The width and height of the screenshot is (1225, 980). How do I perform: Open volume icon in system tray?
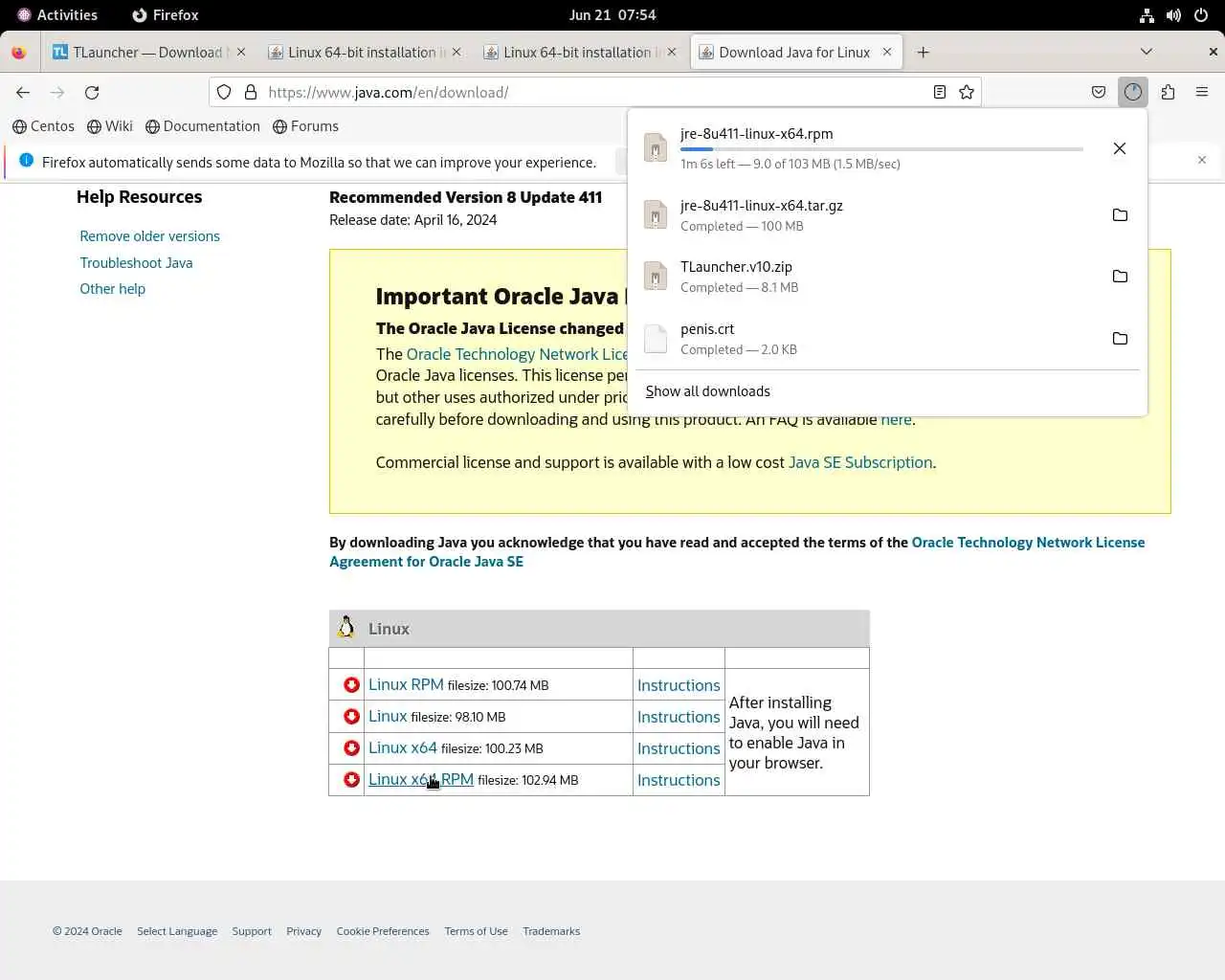click(1173, 15)
